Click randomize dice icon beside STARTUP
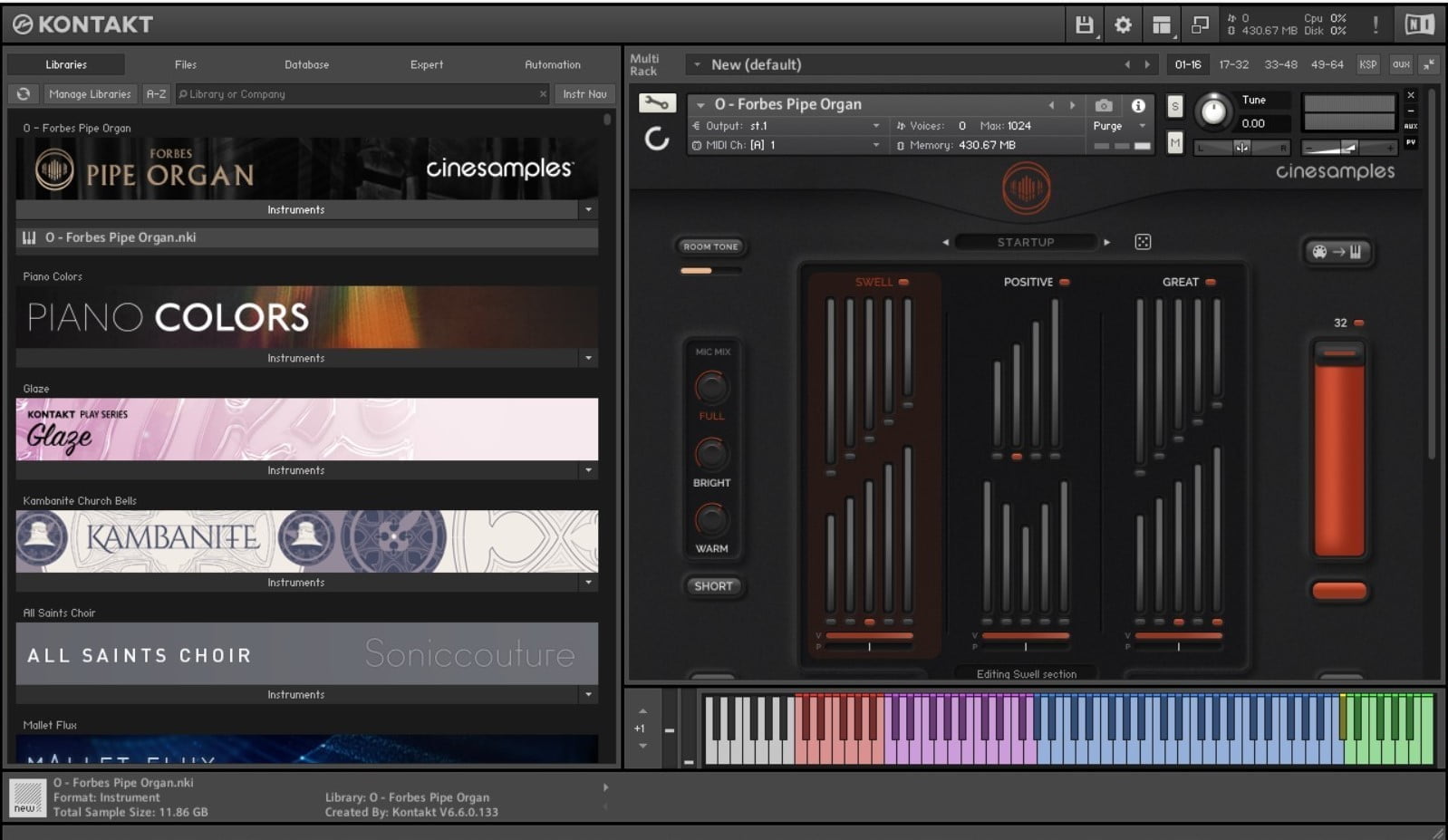 click(1143, 242)
